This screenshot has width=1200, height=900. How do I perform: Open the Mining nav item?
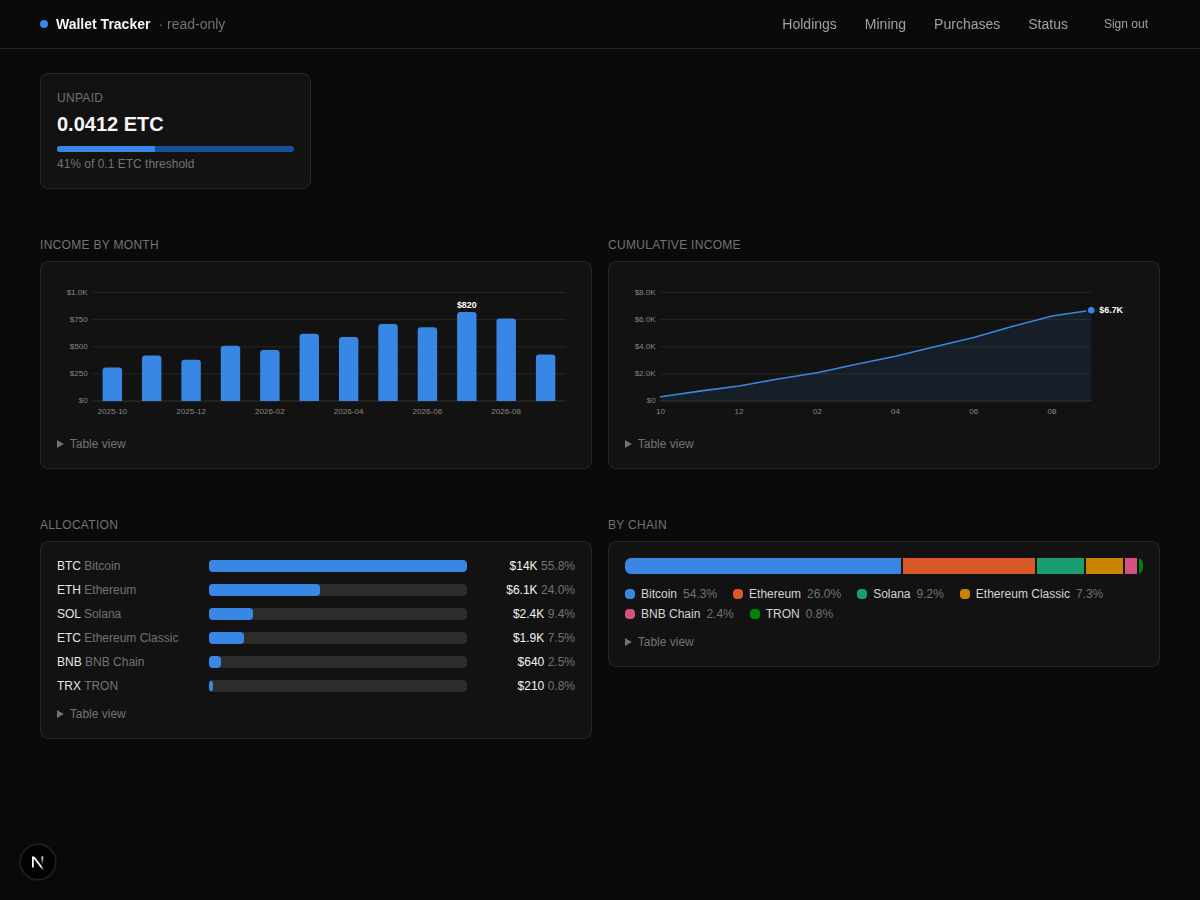pos(885,24)
